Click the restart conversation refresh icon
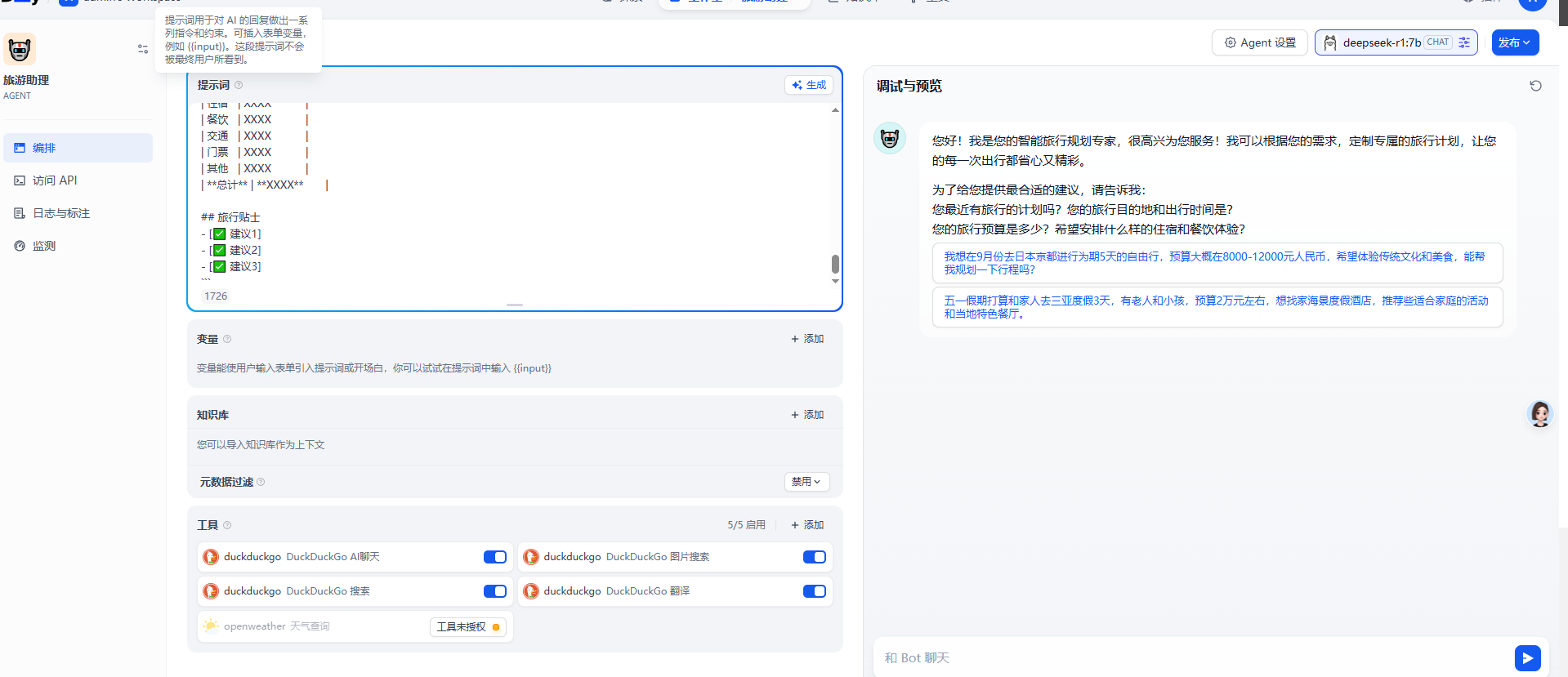The width and height of the screenshot is (1568, 677). point(1535,86)
